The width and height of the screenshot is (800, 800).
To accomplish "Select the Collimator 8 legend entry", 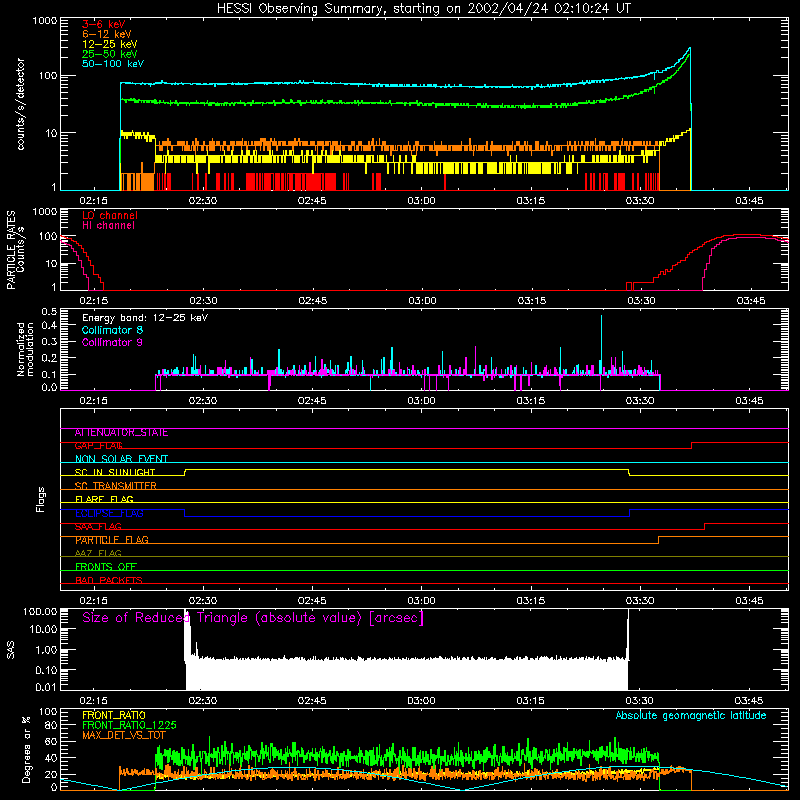I will (x=112, y=330).
